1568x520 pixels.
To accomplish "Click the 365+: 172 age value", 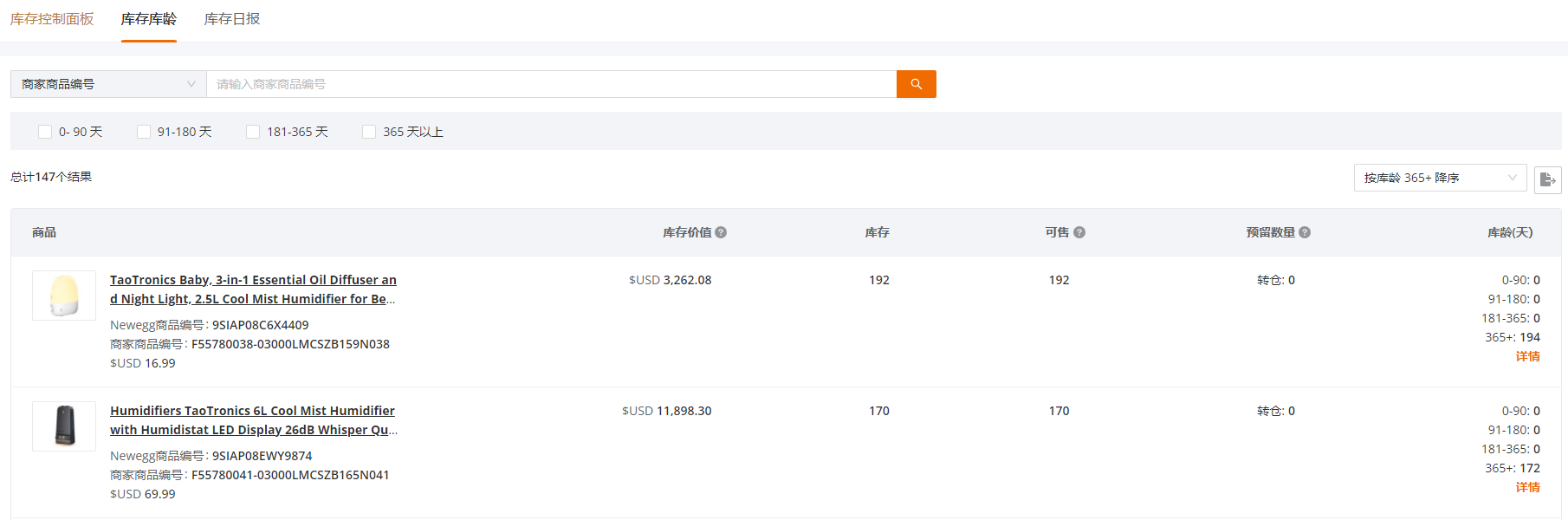I will [1513, 468].
